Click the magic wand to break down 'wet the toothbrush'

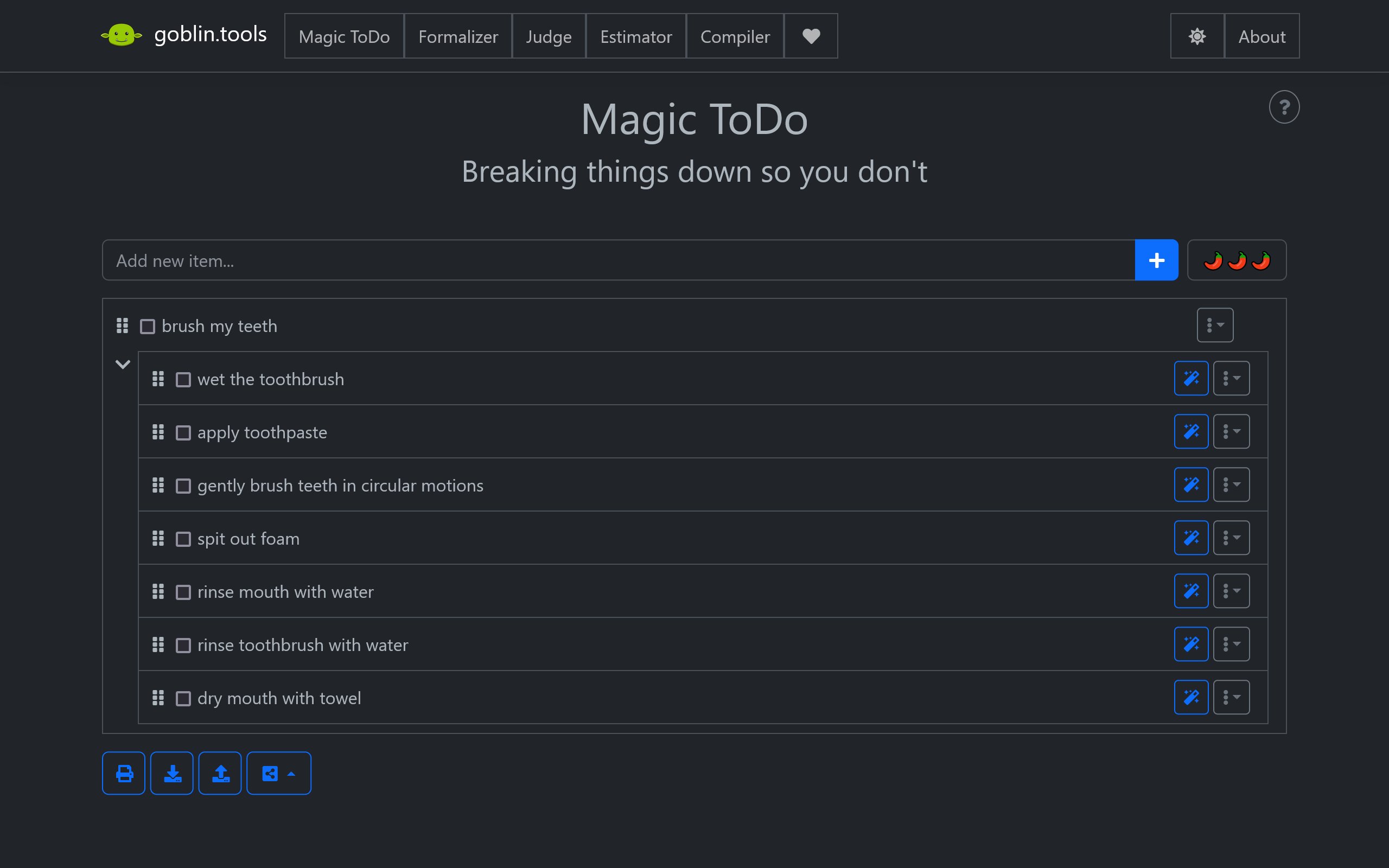click(1191, 378)
